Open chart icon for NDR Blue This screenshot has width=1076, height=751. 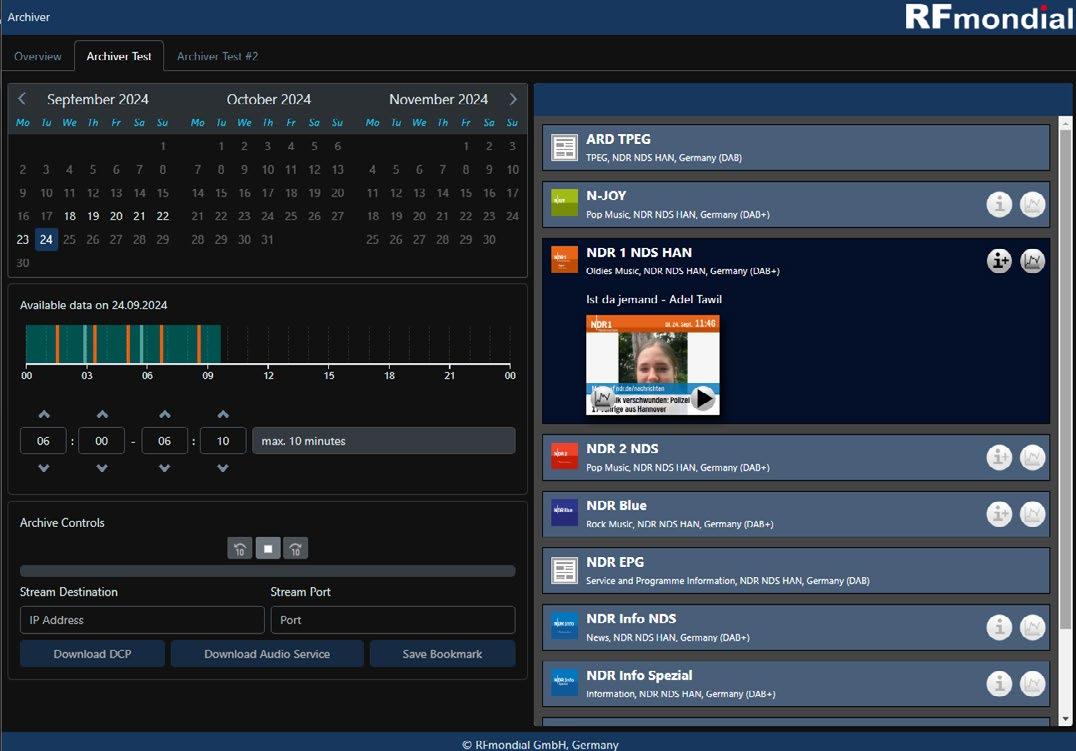coord(1032,513)
